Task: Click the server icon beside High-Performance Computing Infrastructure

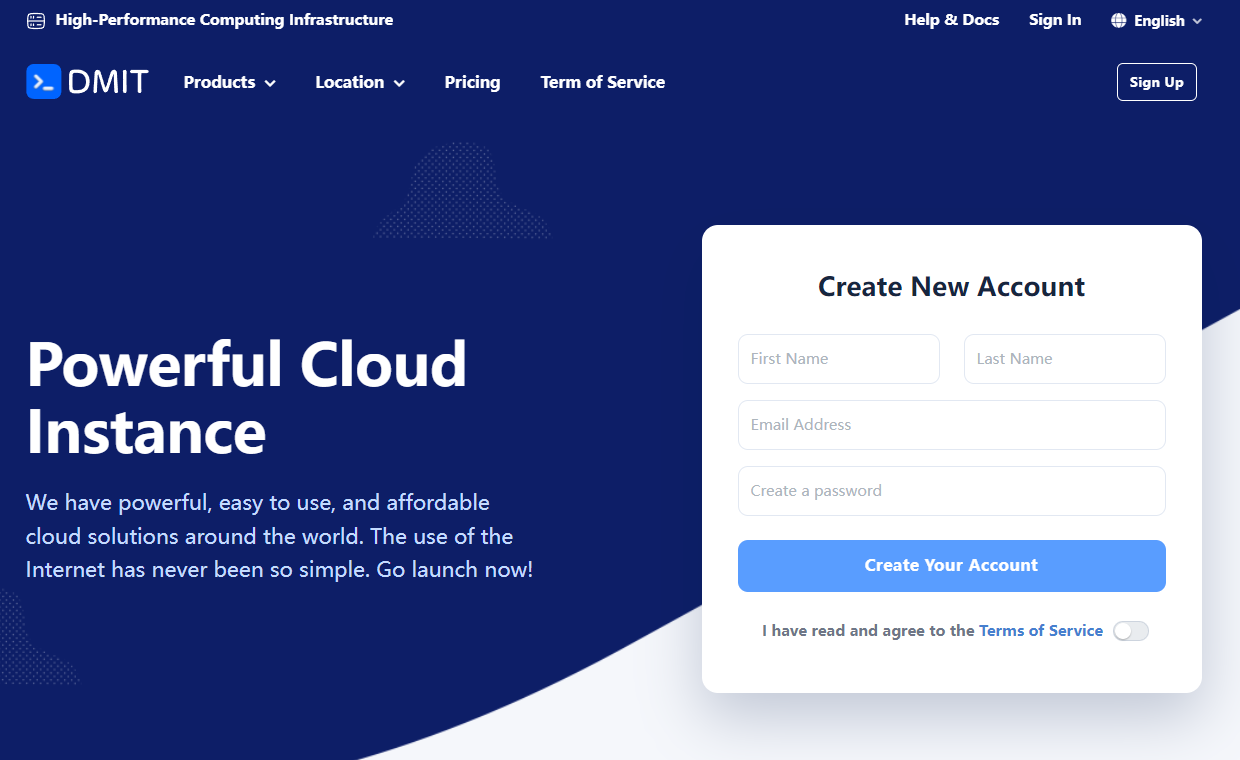Action: click(x=36, y=20)
